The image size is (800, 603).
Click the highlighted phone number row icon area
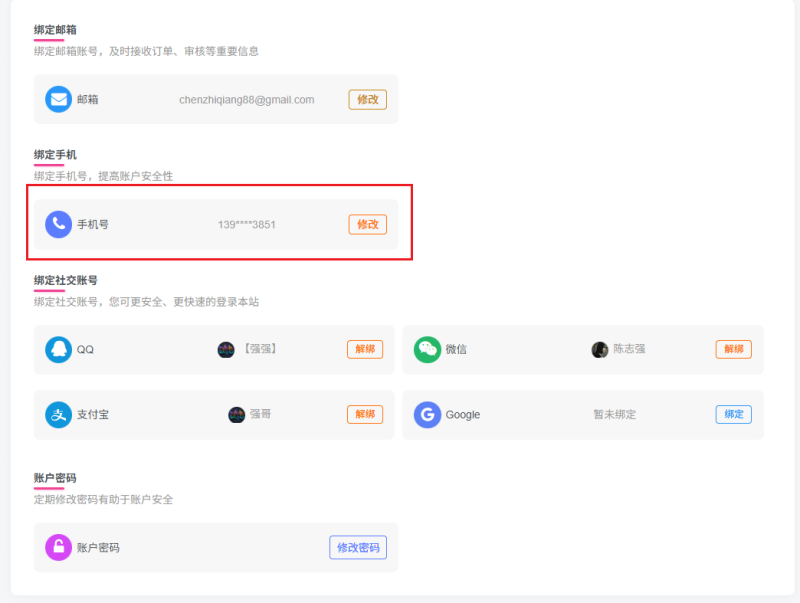pyautogui.click(x=60, y=224)
